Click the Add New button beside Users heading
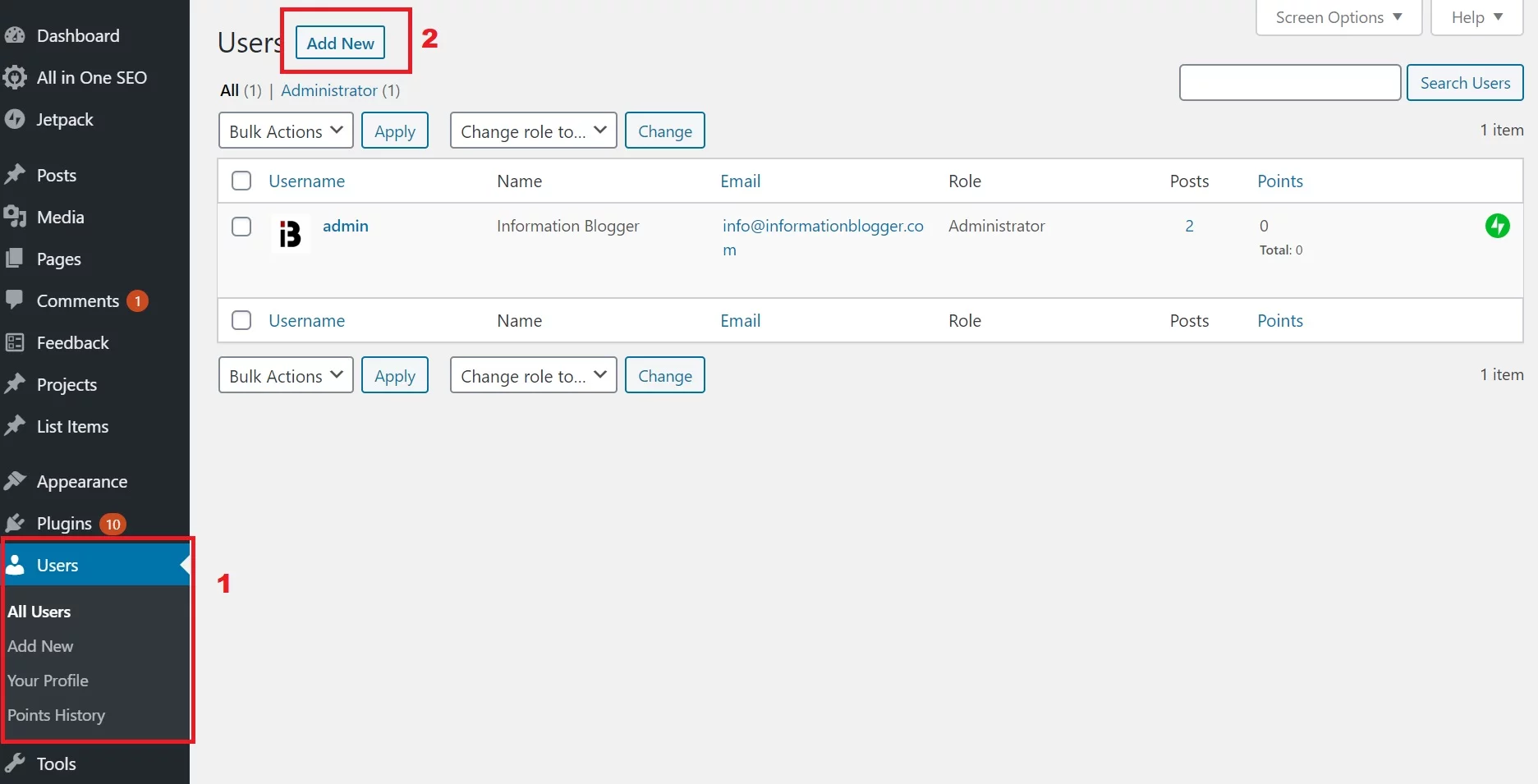The height and width of the screenshot is (784, 1538). (340, 44)
